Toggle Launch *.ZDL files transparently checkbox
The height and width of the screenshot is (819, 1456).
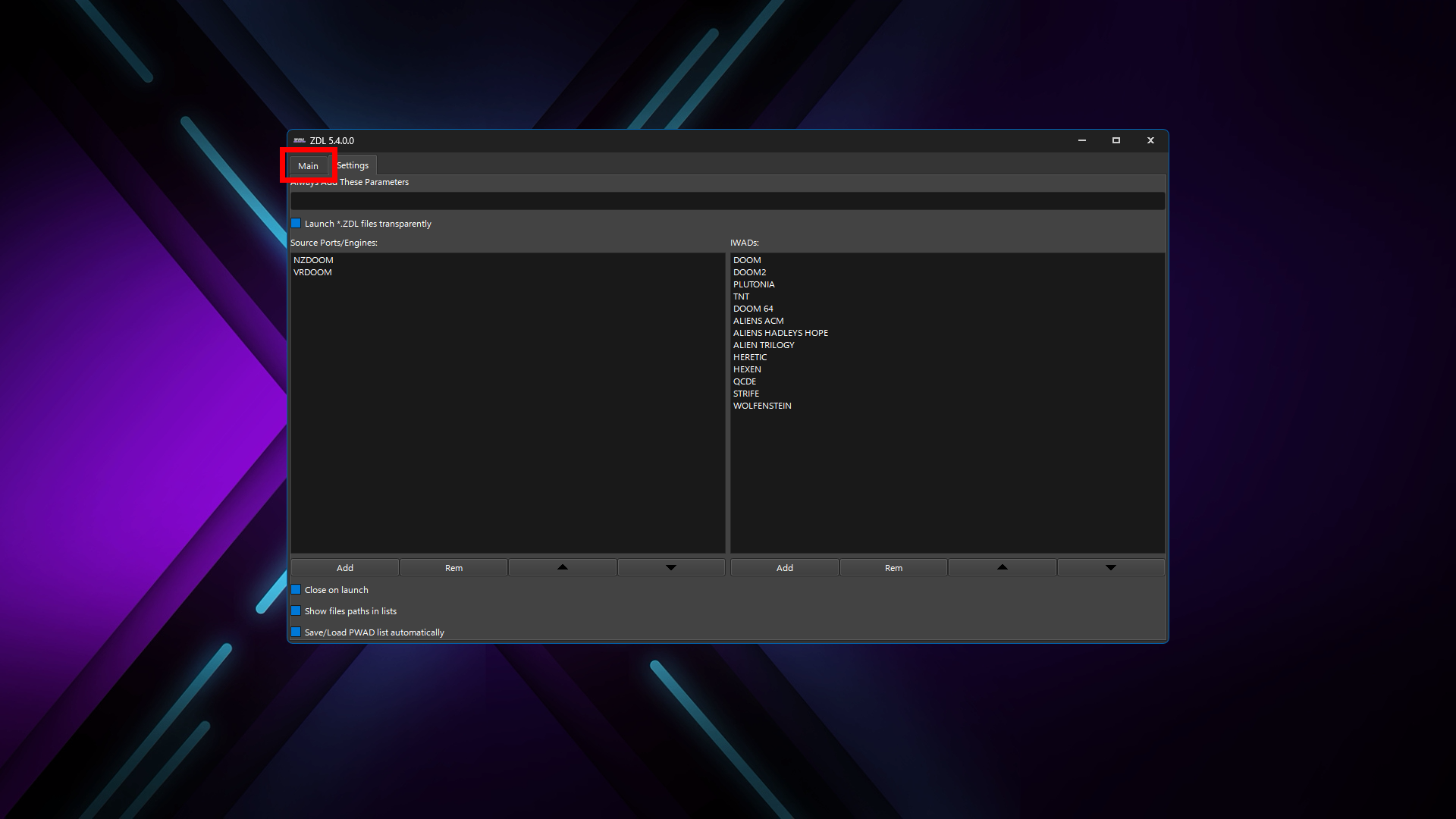297,224
